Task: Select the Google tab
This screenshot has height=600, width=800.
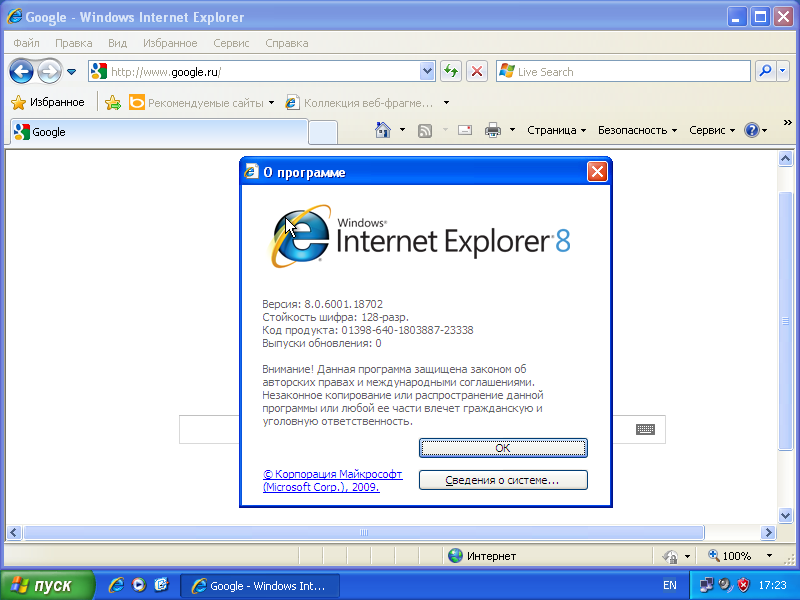Action: pyautogui.click(x=159, y=132)
